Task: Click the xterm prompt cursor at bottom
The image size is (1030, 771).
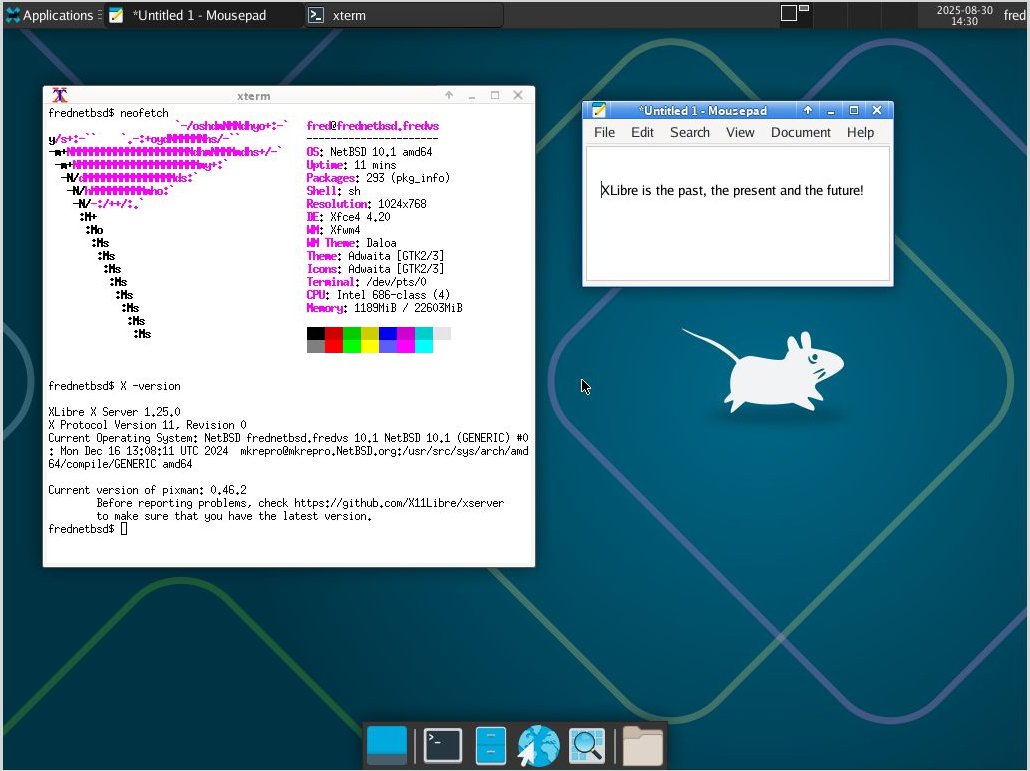Action: coord(124,529)
